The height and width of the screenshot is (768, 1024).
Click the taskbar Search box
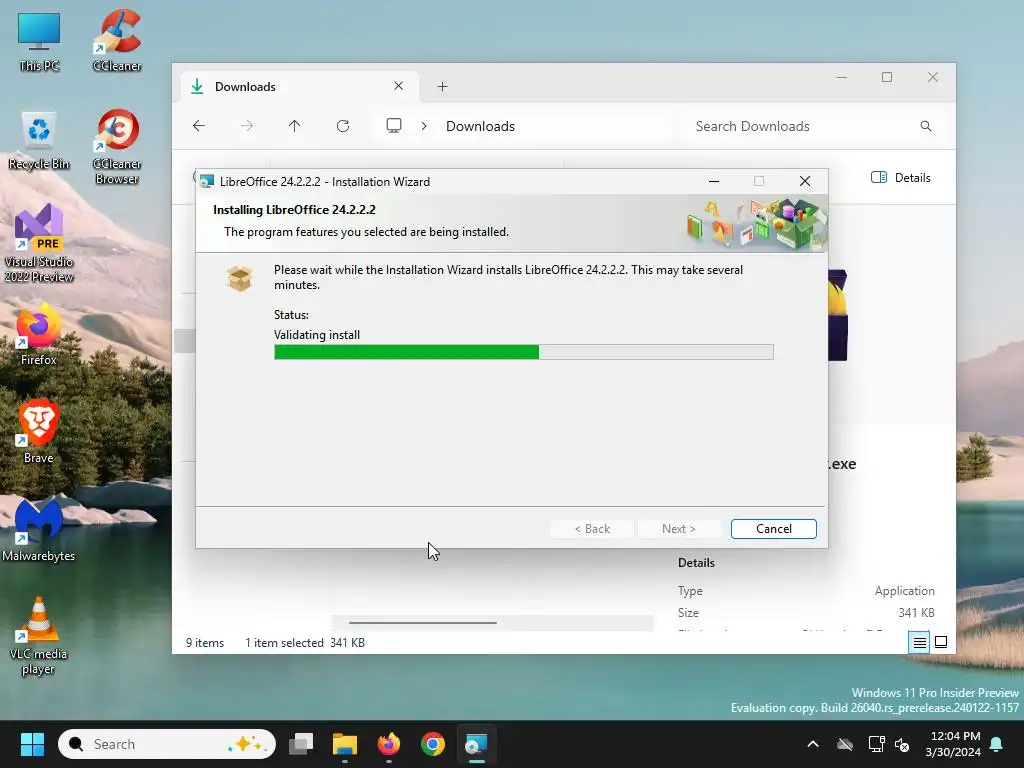click(167, 744)
